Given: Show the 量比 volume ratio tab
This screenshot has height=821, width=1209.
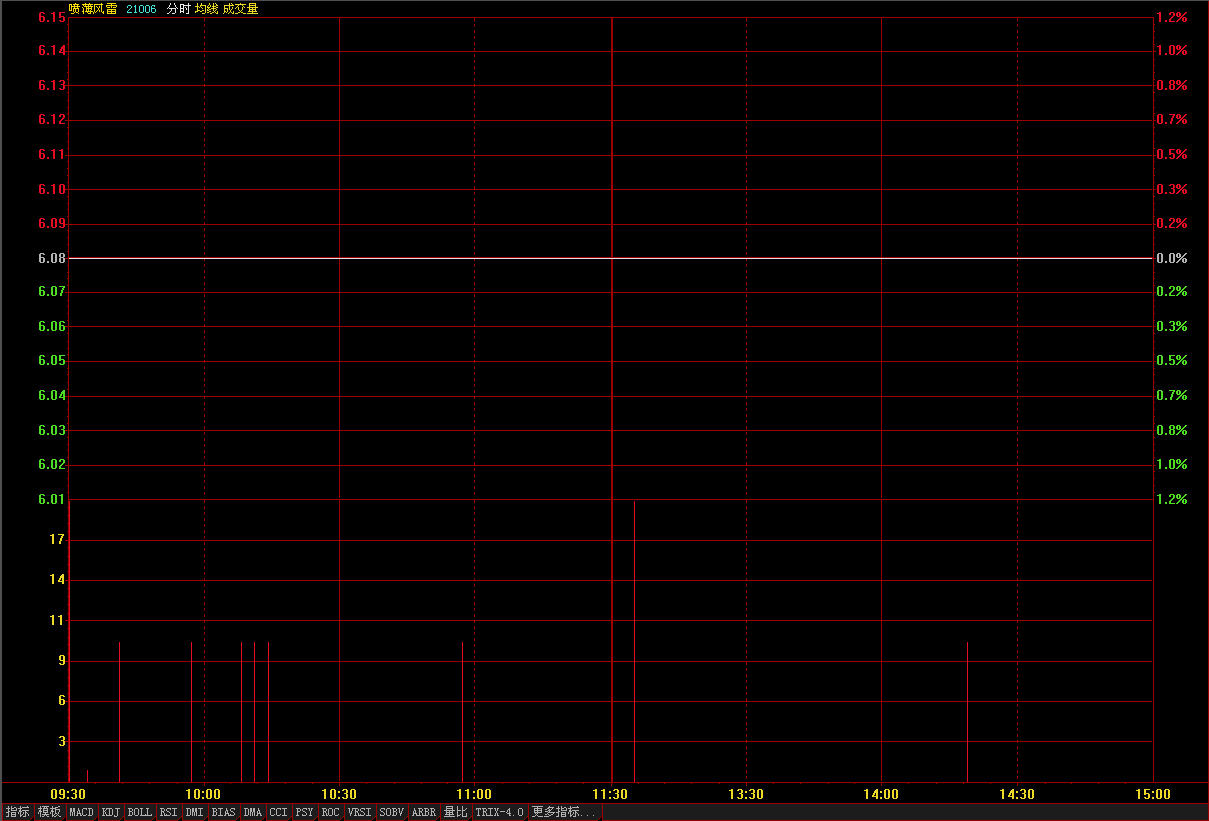Looking at the screenshot, I should [455, 812].
